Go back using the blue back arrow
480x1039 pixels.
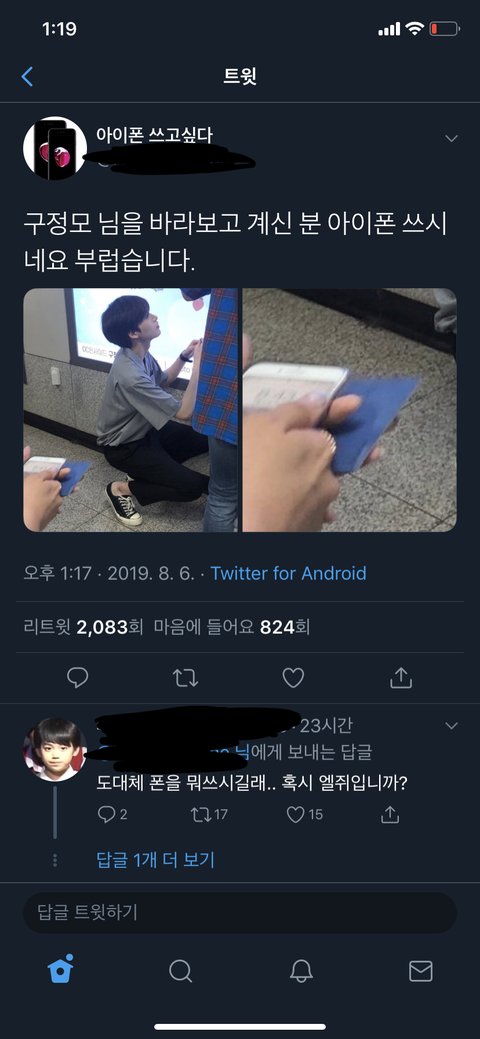[x=27, y=77]
